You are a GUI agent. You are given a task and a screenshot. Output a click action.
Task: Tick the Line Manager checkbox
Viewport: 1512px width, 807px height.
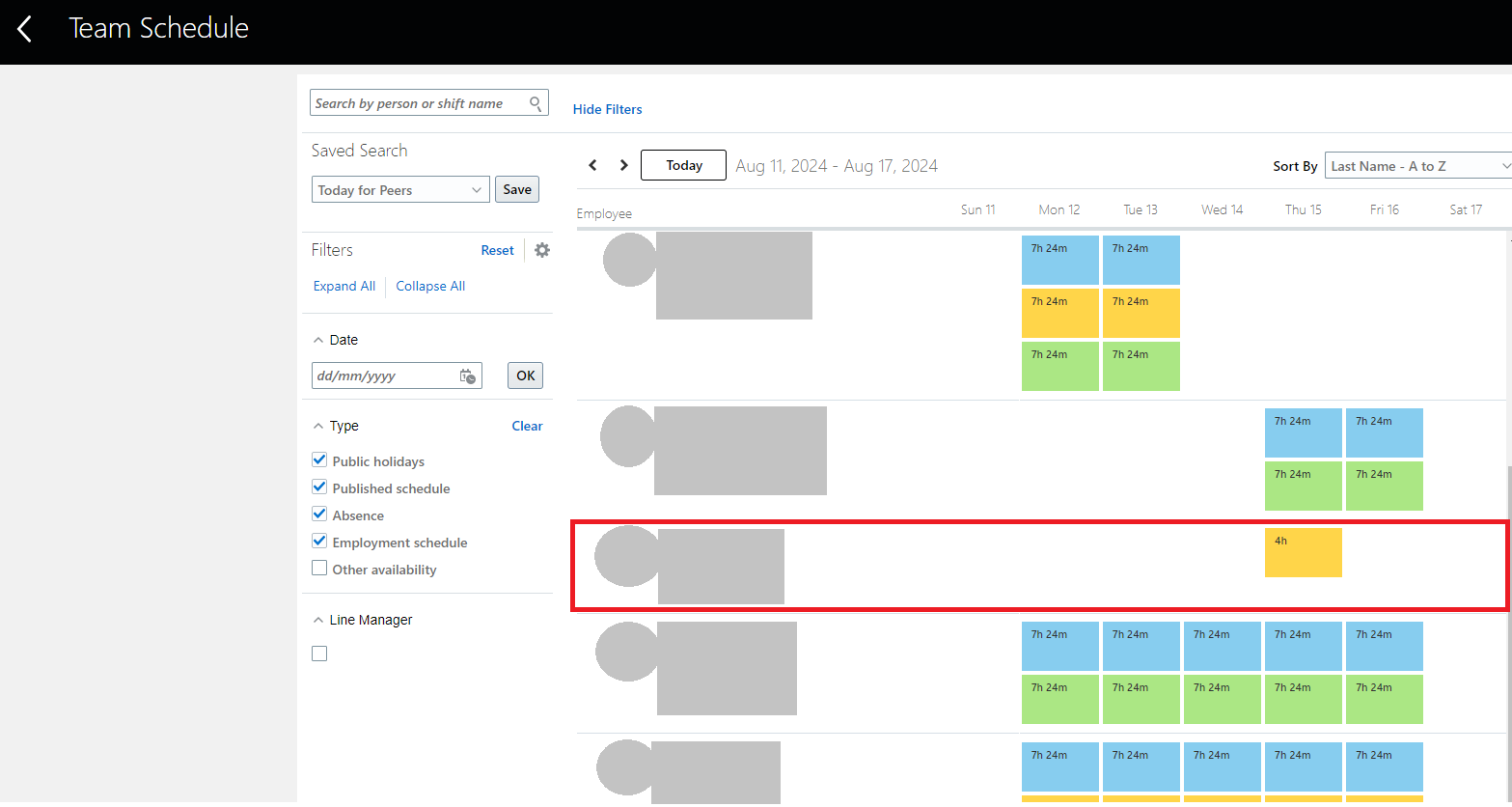pyautogui.click(x=319, y=654)
